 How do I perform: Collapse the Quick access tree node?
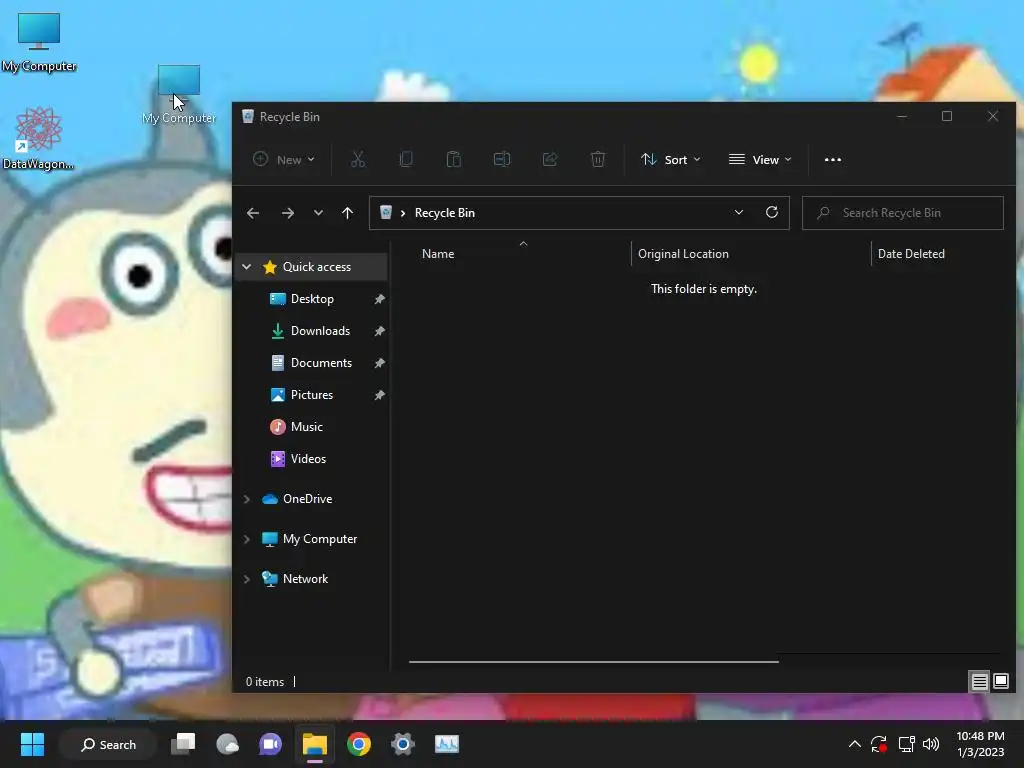click(x=246, y=266)
